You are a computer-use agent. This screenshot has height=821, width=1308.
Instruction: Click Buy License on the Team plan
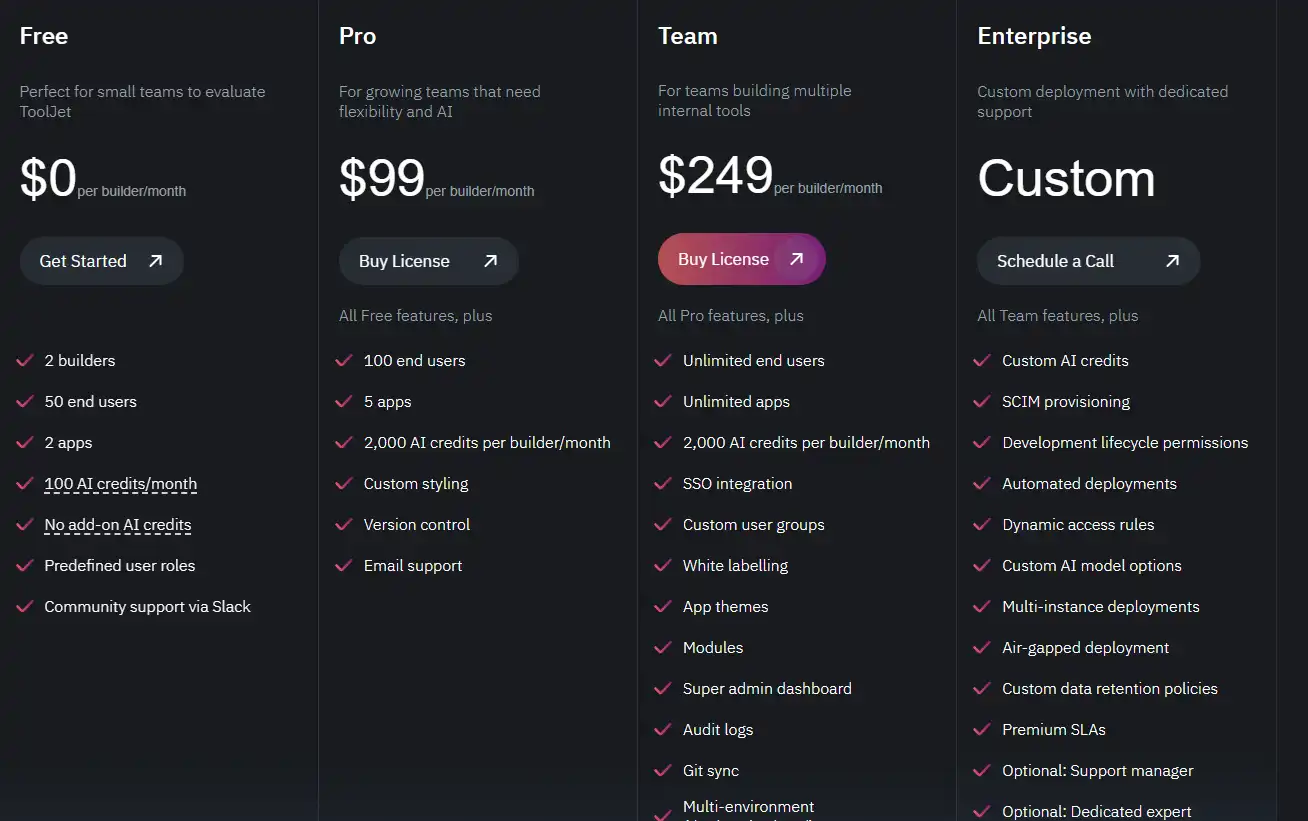pyautogui.click(x=741, y=258)
